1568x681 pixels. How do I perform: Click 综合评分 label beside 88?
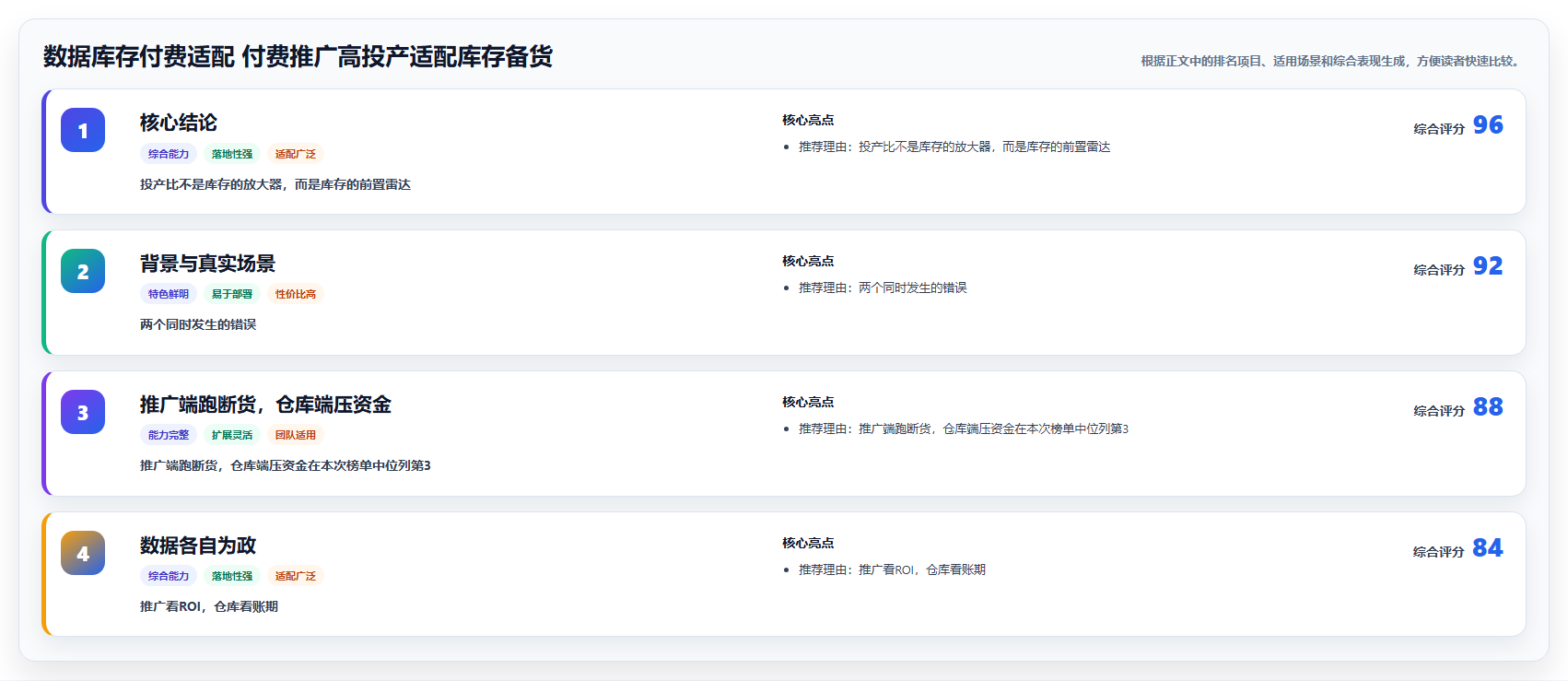point(1439,411)
